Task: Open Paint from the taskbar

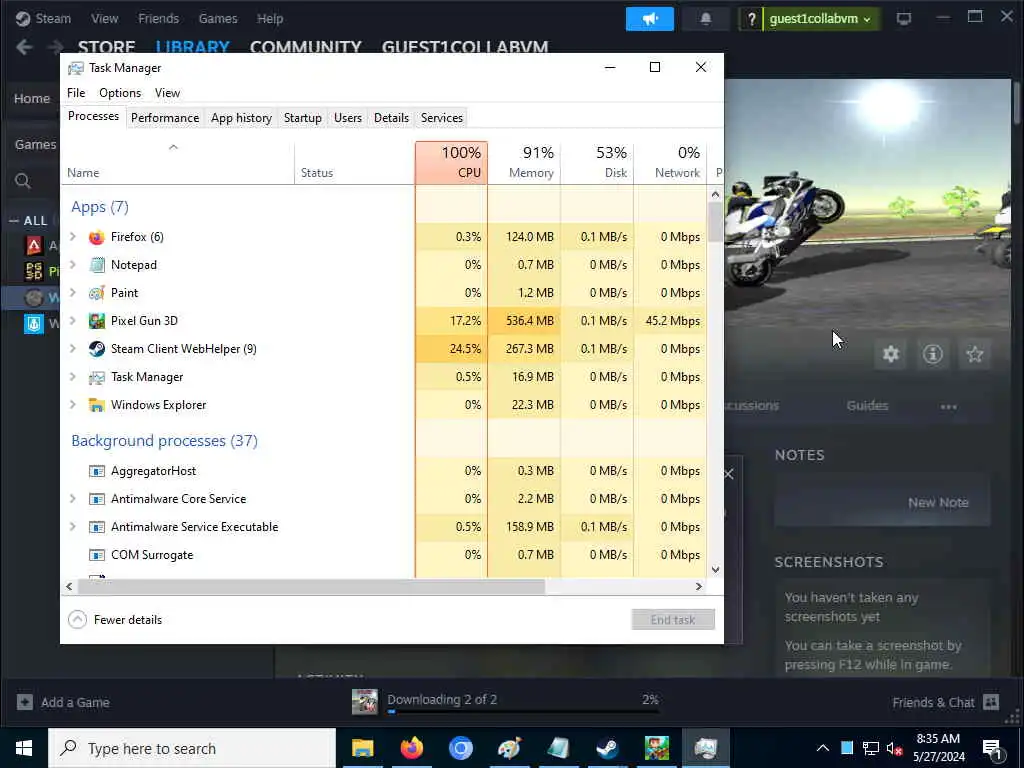Action: (x=509, y=748)
